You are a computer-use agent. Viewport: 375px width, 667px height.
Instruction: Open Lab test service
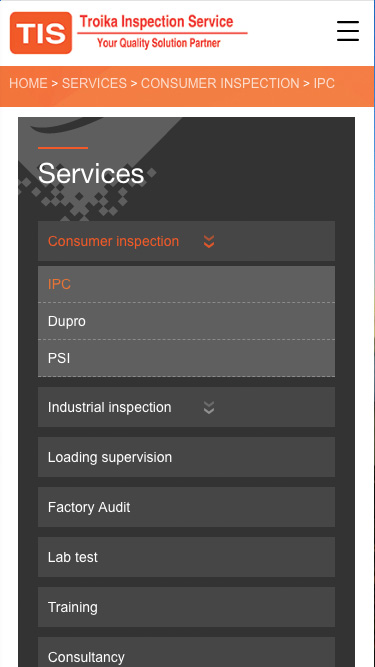pyautogui.click(x=186, y=557)
